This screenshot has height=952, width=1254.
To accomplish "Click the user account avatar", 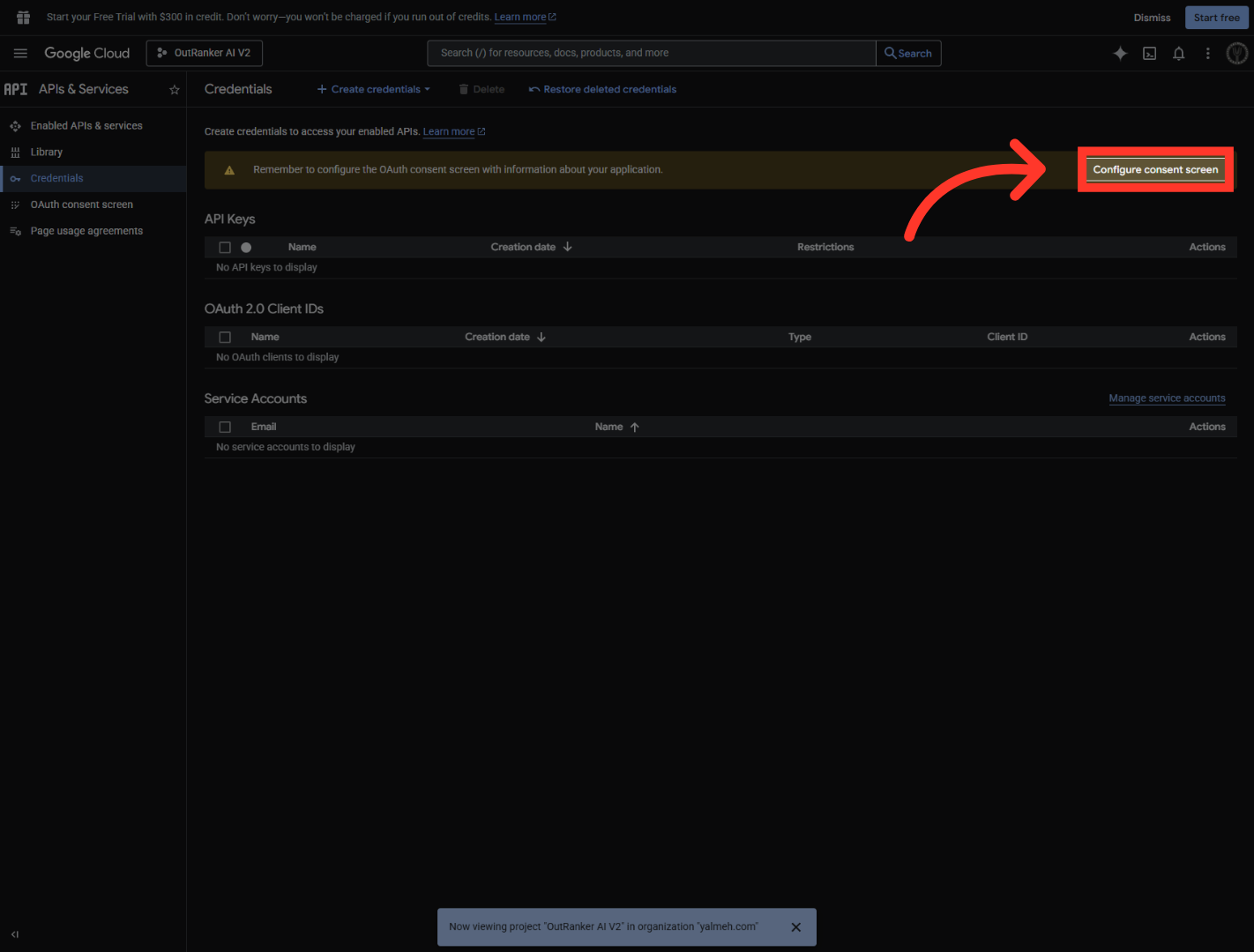I will (x=1237, y=54).
